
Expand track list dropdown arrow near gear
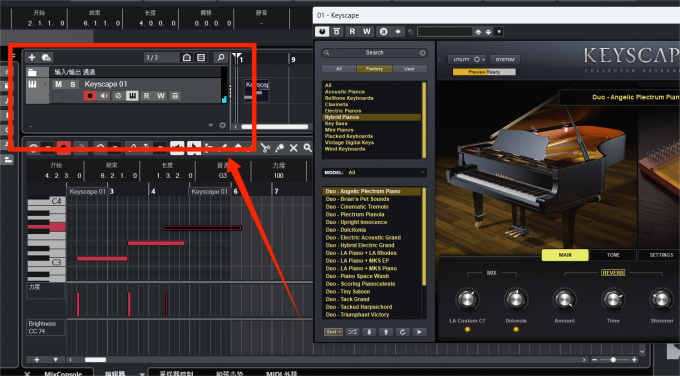tap(211, 125)
